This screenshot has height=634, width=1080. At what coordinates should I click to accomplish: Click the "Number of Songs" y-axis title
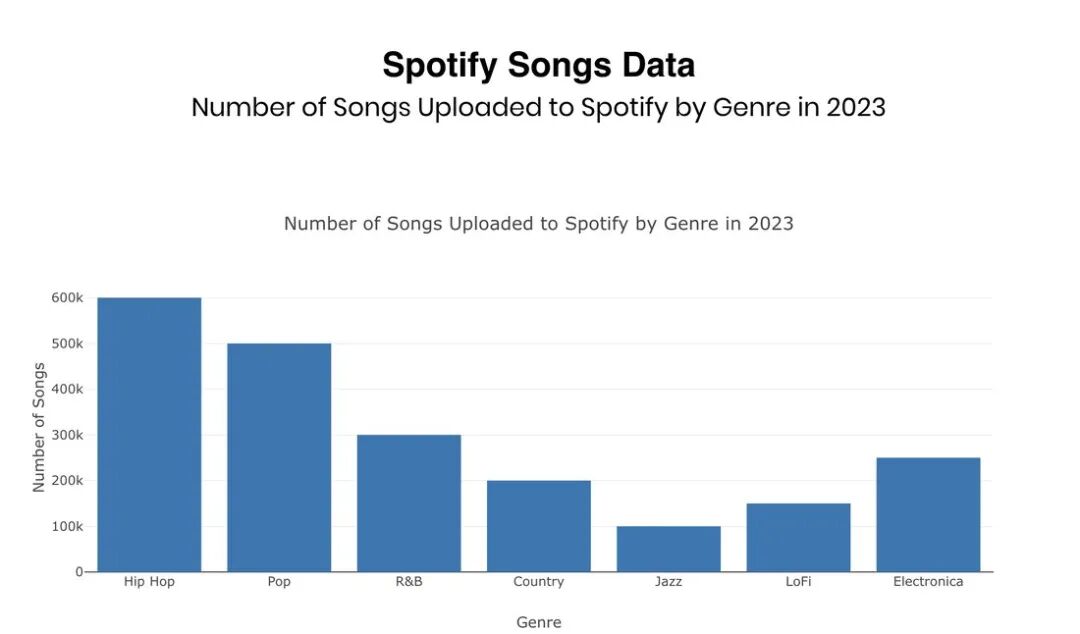tap(39, 427)
